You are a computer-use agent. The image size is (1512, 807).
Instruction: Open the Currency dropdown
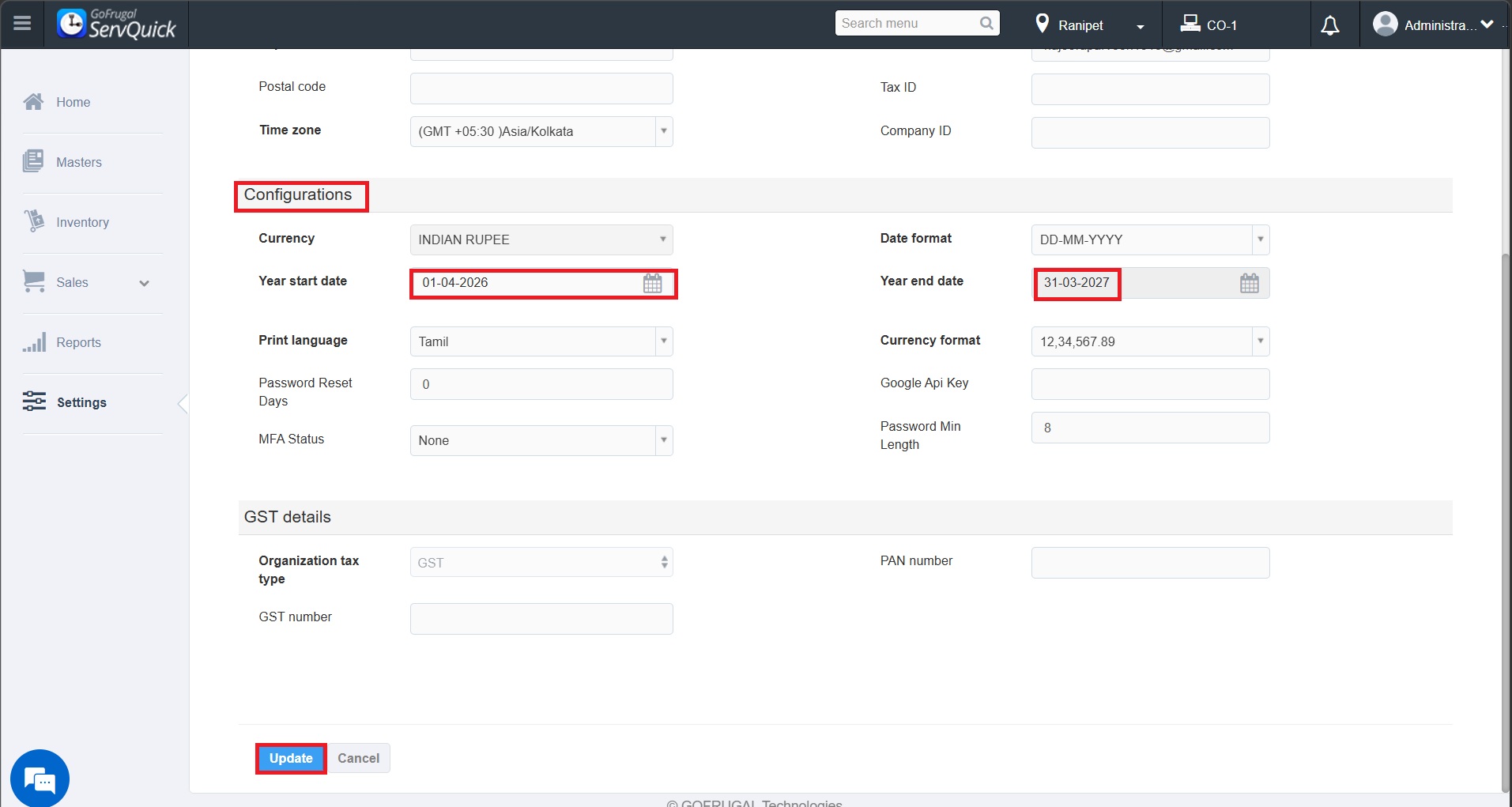point(541,239)
